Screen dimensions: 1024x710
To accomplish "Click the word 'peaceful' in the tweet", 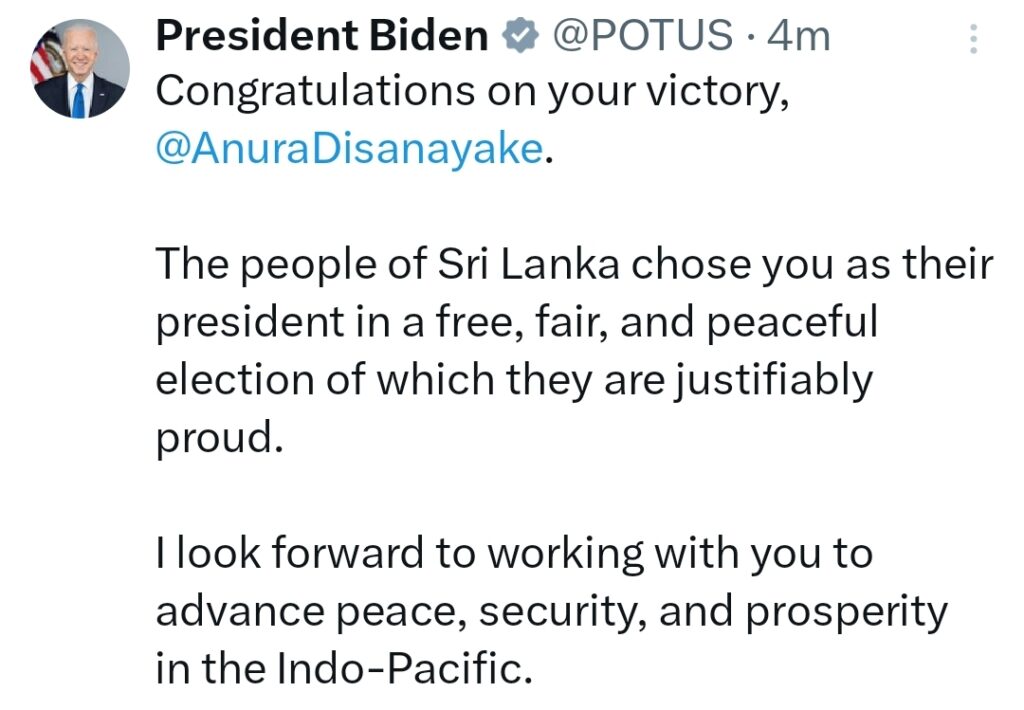I will click(x=793, y=324).
